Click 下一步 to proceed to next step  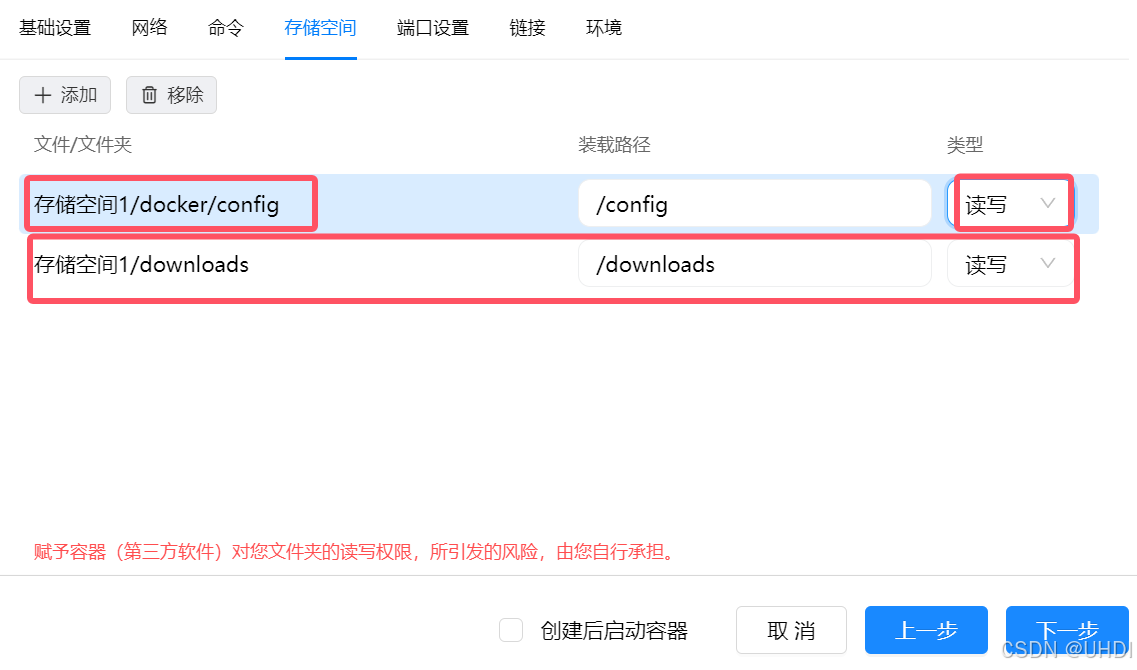(1067, 630)
